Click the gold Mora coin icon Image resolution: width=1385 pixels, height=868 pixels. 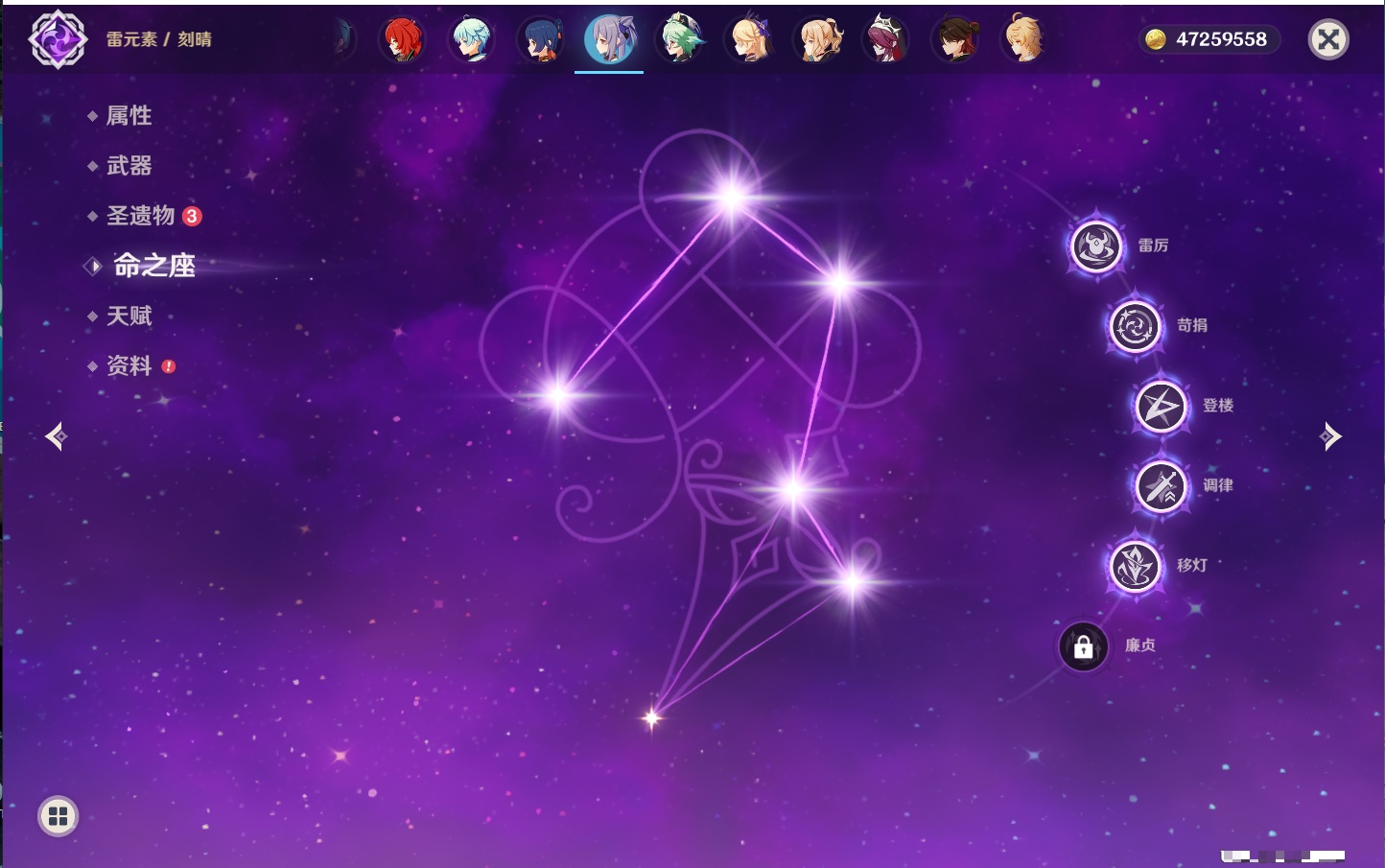(1156, 39)
